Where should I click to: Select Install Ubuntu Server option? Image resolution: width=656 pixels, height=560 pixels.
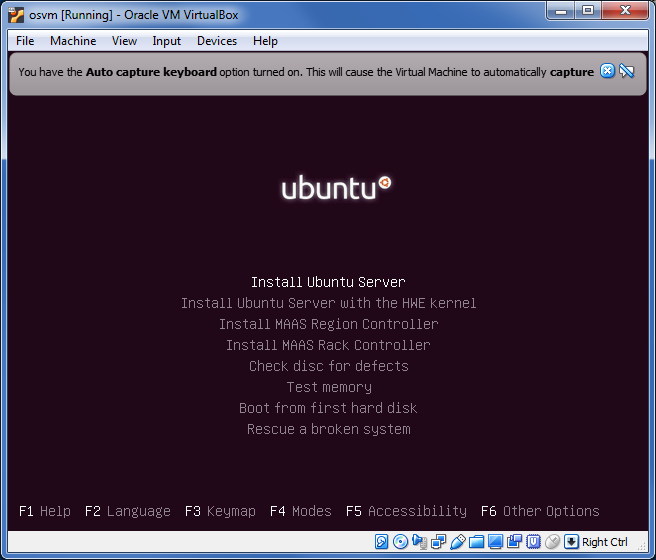(x=328, y=282)
